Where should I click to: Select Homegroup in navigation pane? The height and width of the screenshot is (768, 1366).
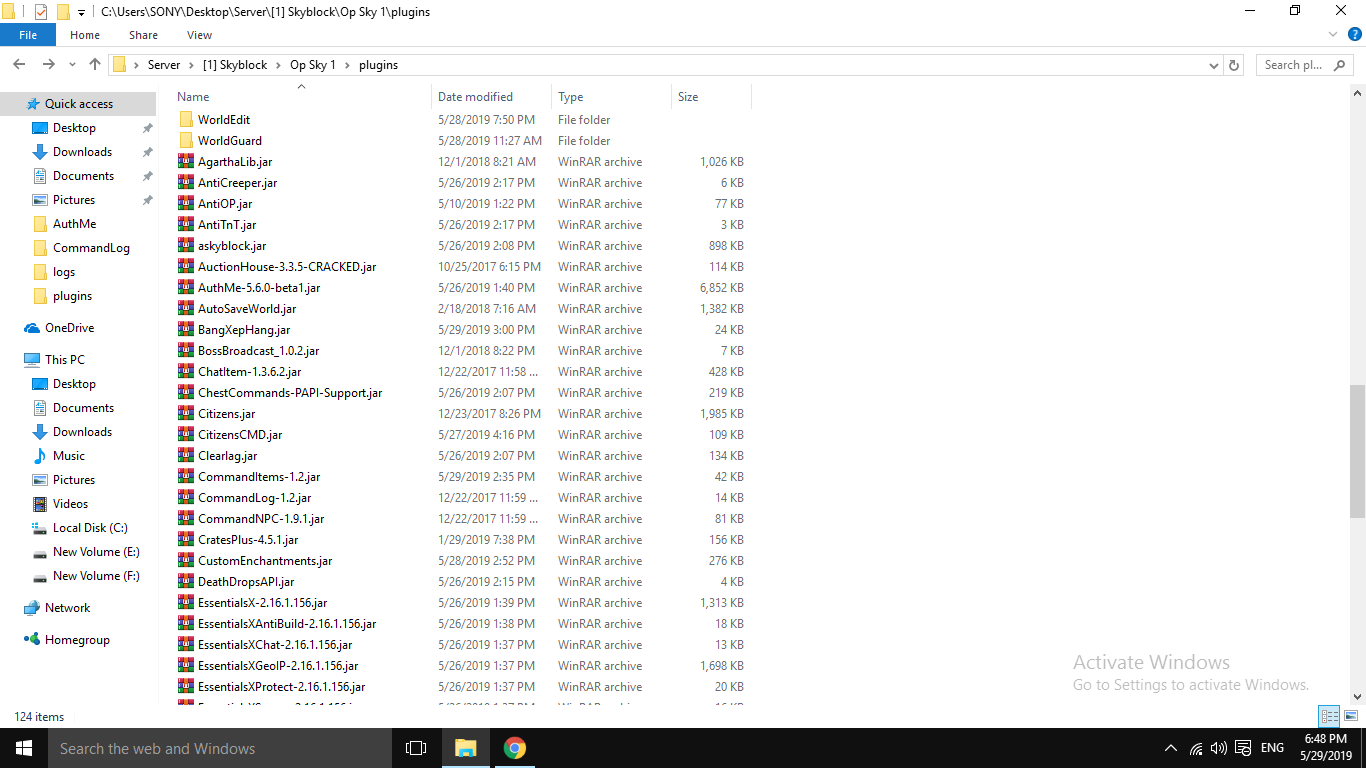click(x=77, y=640)
